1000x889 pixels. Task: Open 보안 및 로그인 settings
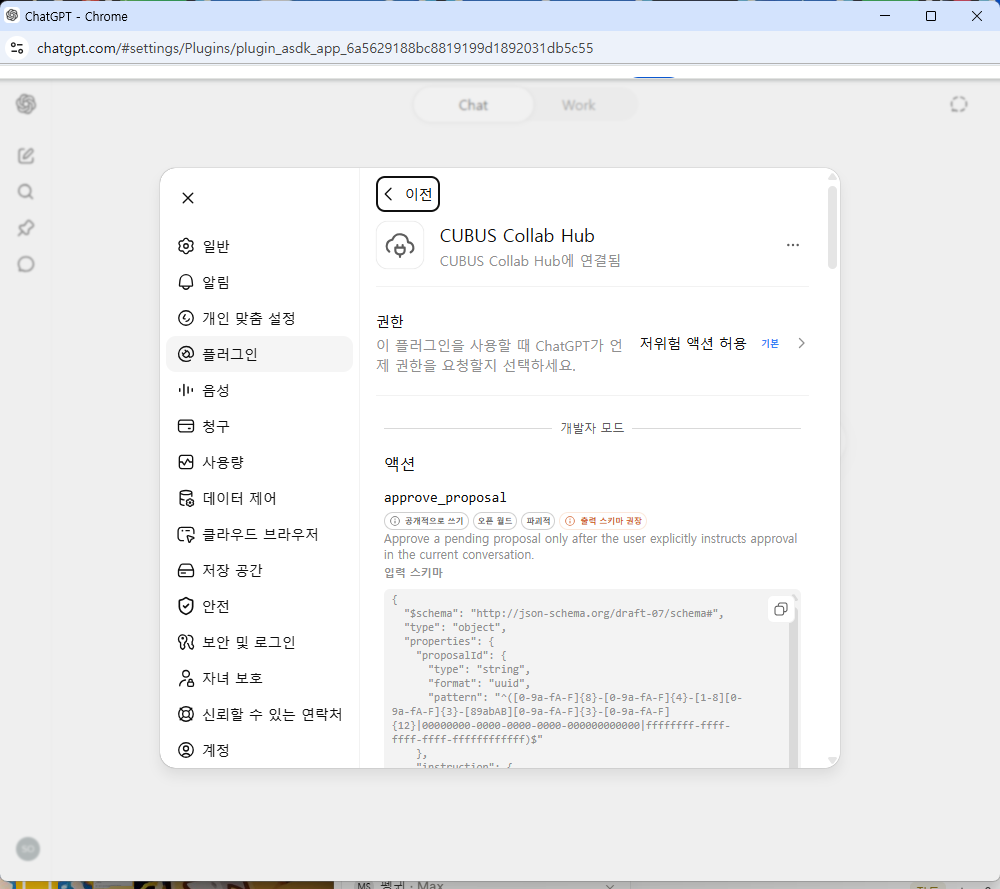click(259, 642)
